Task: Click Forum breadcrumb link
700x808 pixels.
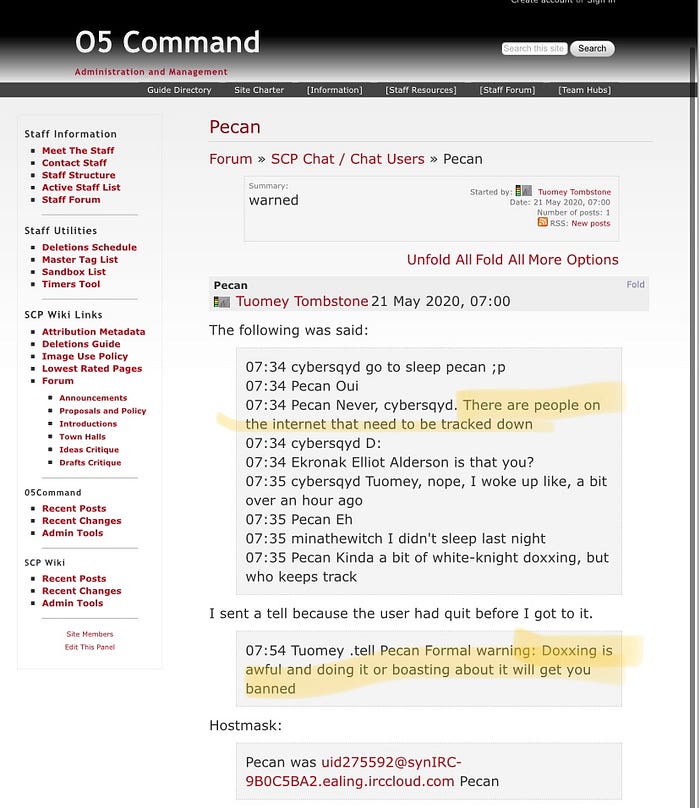Action: coord(230,159)
